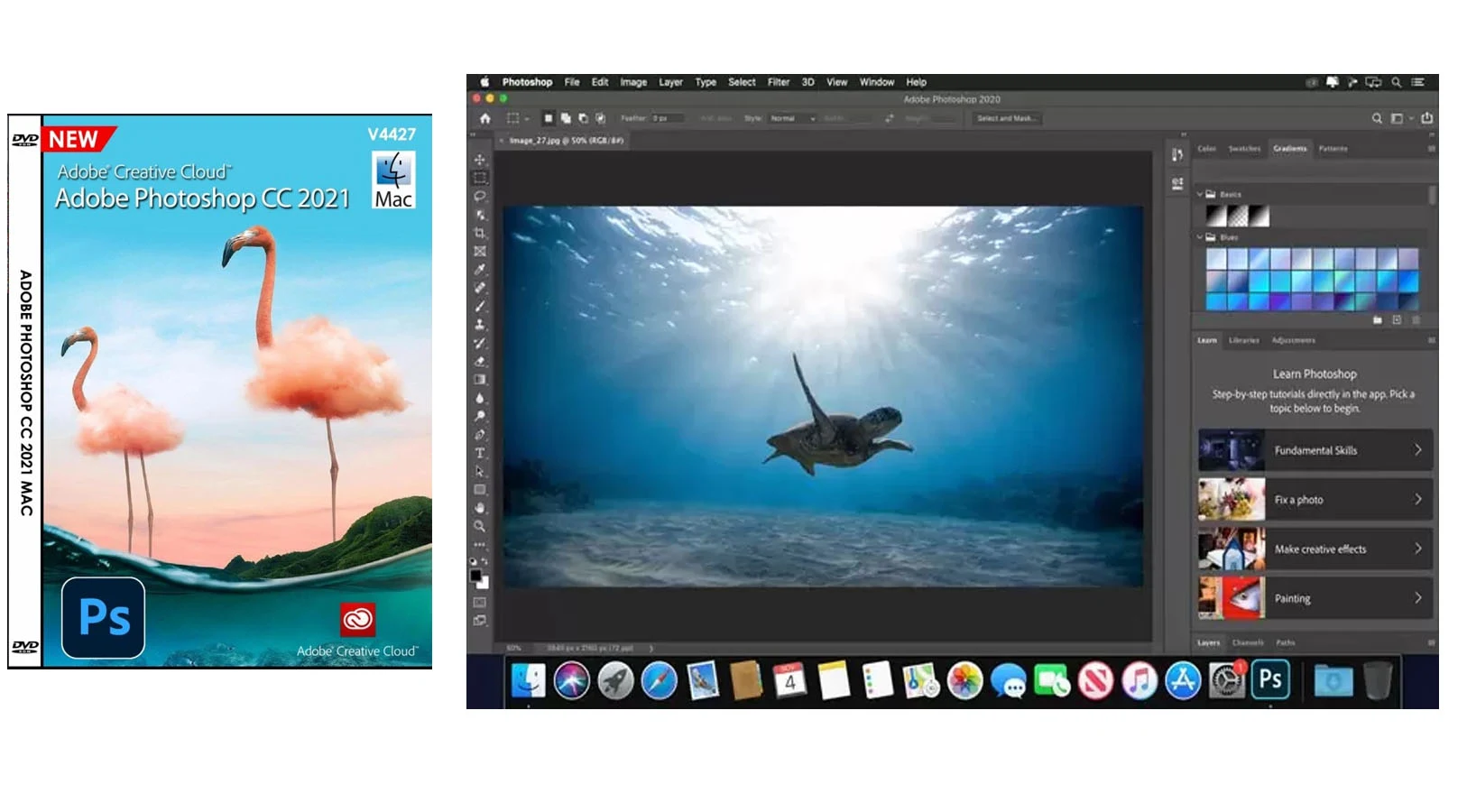Open Fundamental Skills tutorials chevron

click(x=1417, y=450)
